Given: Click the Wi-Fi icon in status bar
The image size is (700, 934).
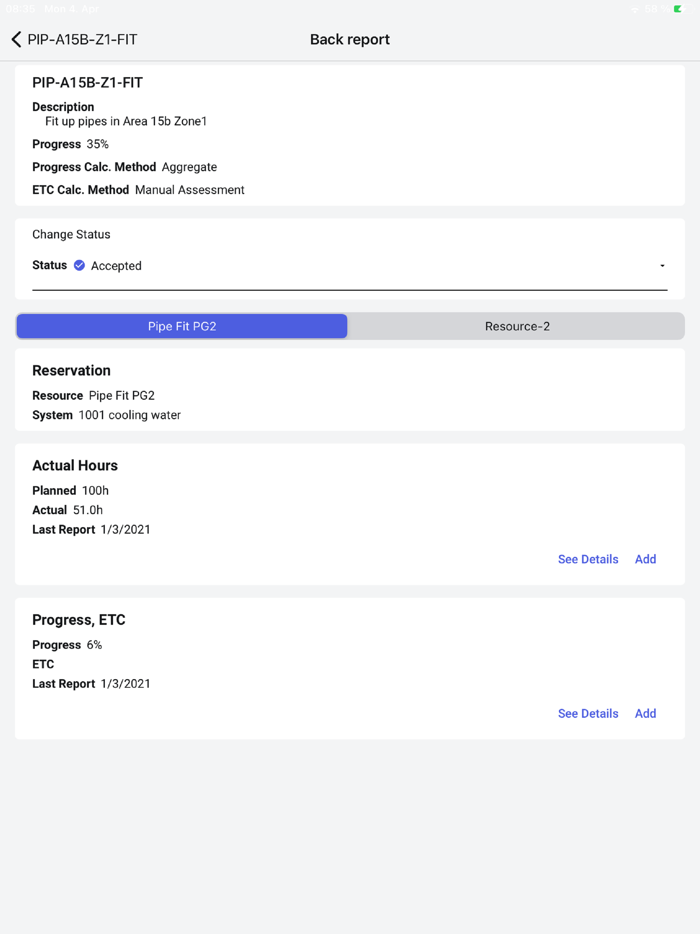Looking at the screenshot, I should [634, 9].
